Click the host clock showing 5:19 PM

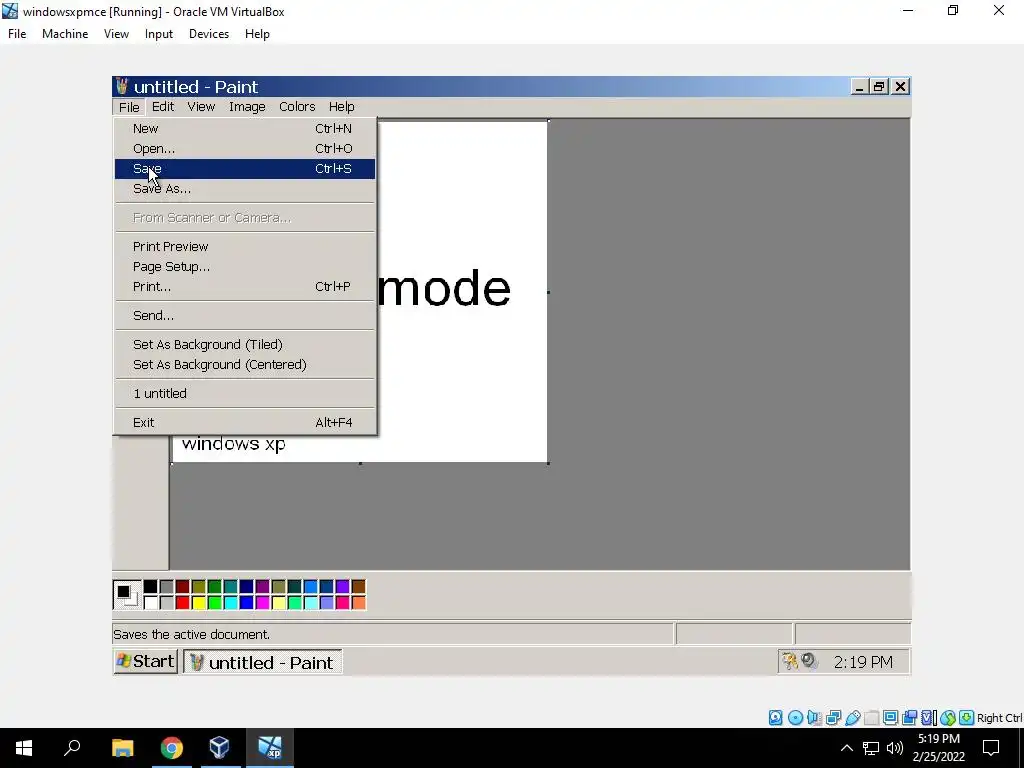click(x=938, y=739)
